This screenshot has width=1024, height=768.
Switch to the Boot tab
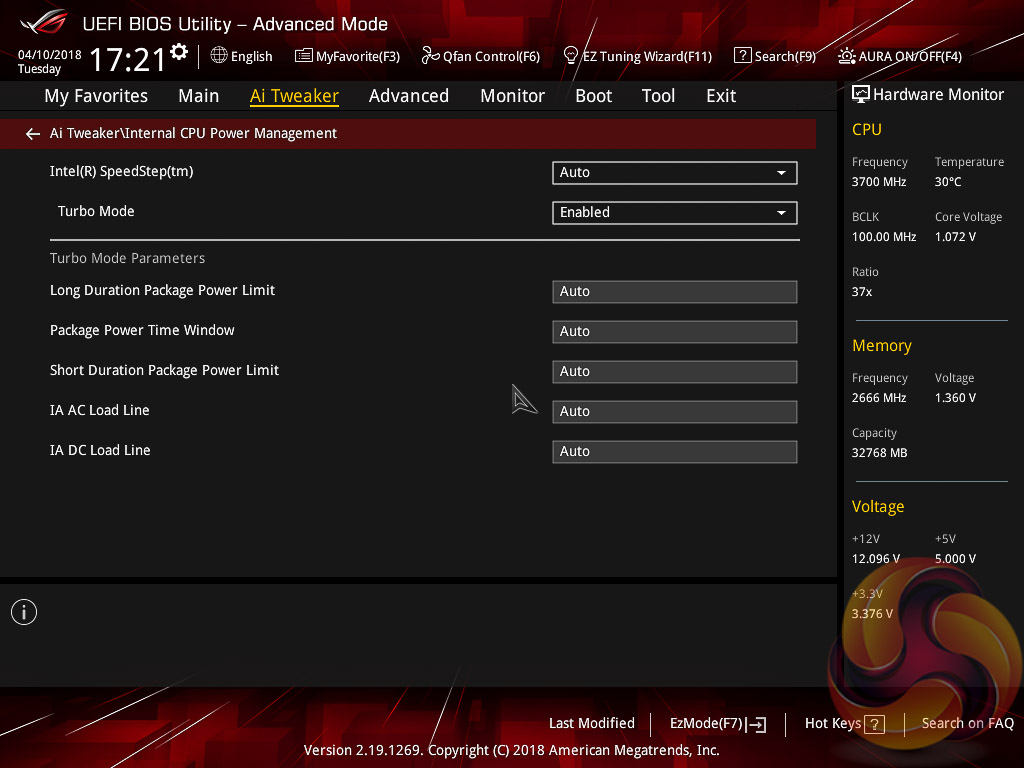click(x=594, y=96)
